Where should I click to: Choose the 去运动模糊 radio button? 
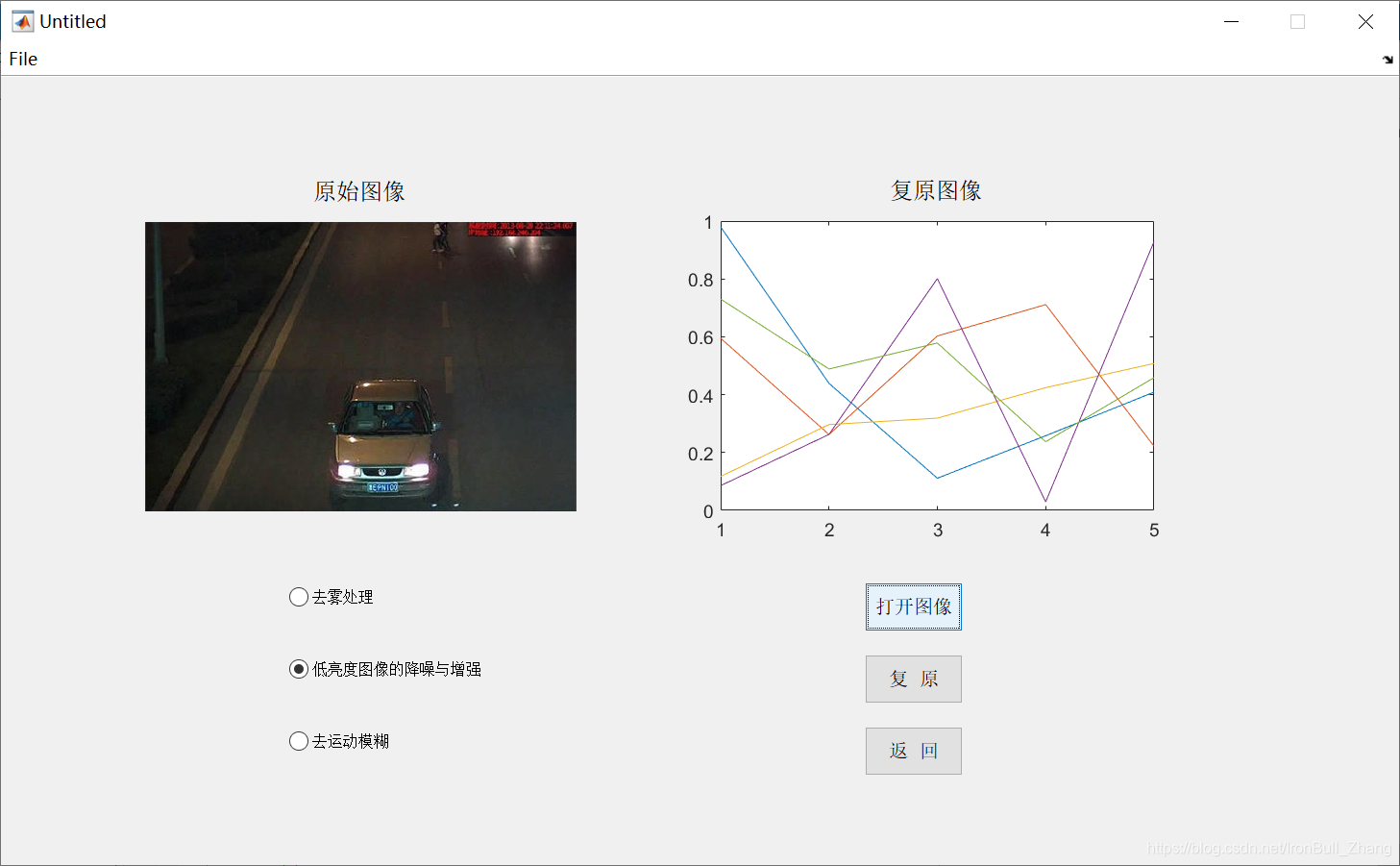click(339, 741)
